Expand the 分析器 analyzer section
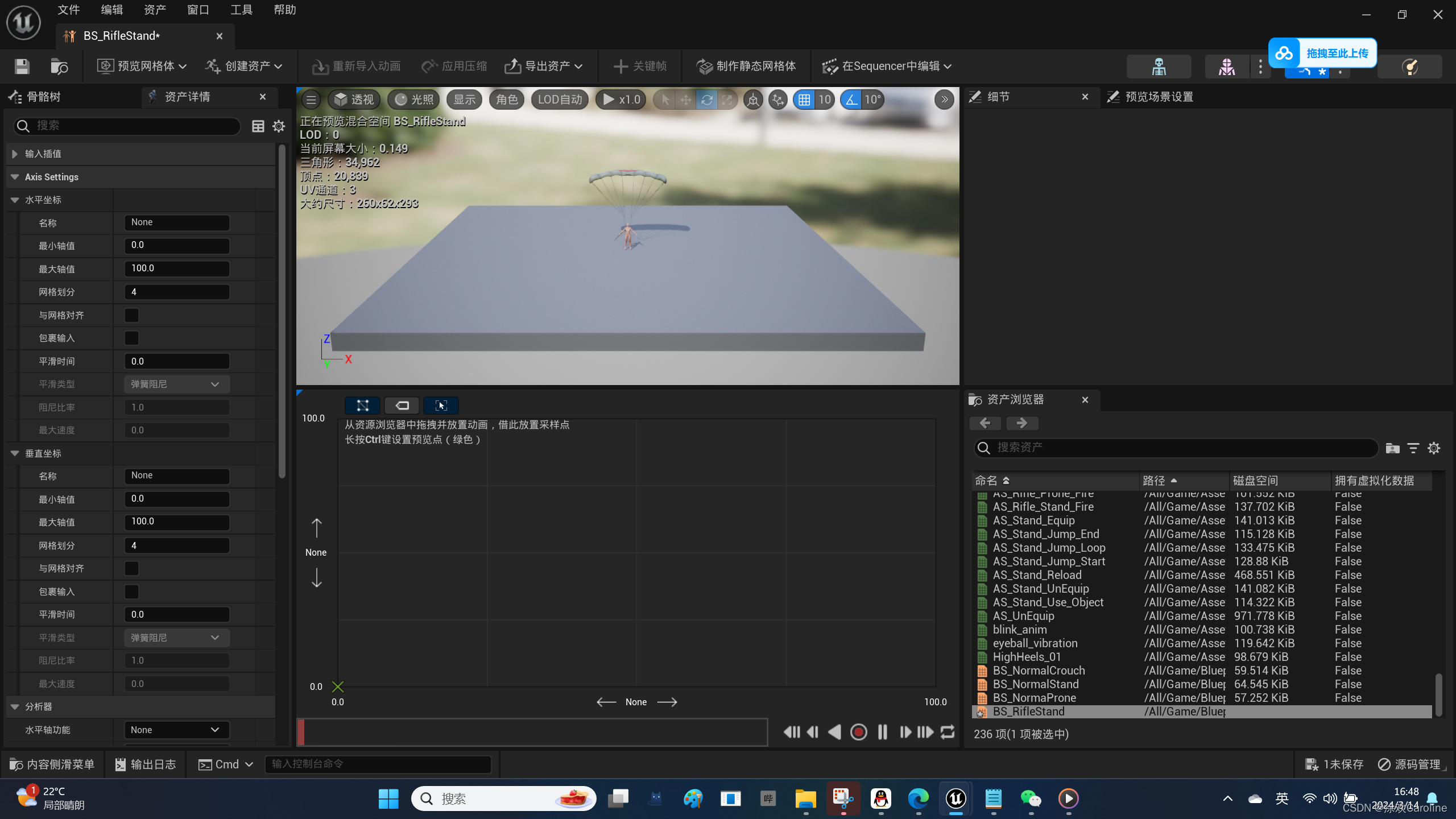The image size is (1456, 819). click(14, 706)
